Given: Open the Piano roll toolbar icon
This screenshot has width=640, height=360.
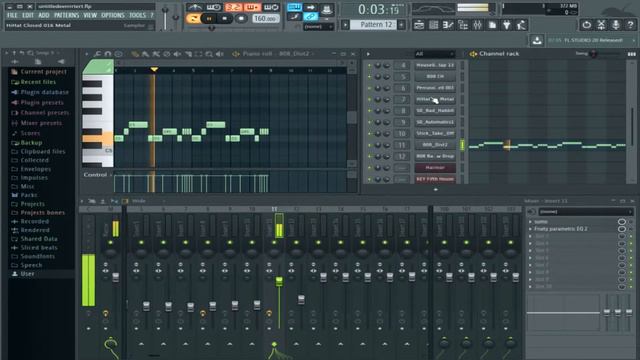Looking at the screenshot, I should click(448, 25).
